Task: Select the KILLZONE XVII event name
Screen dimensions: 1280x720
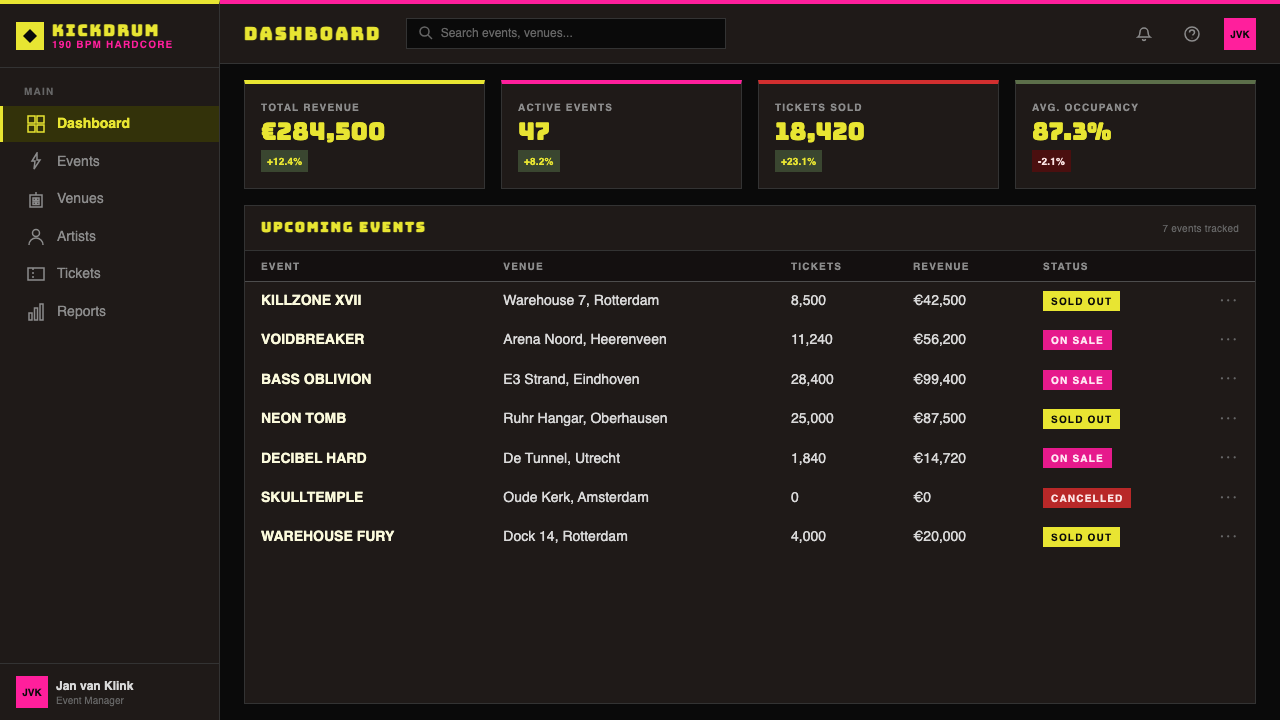Action: click(x=311, y=300)
